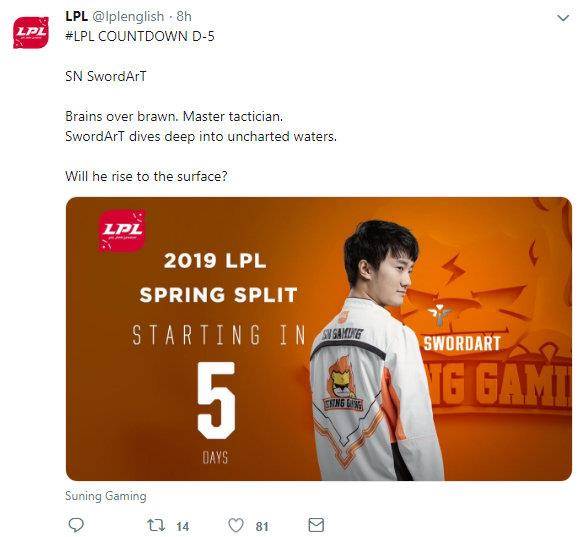Click the SWORDART name label in image
580x537 pixels.
coord(462,343)
